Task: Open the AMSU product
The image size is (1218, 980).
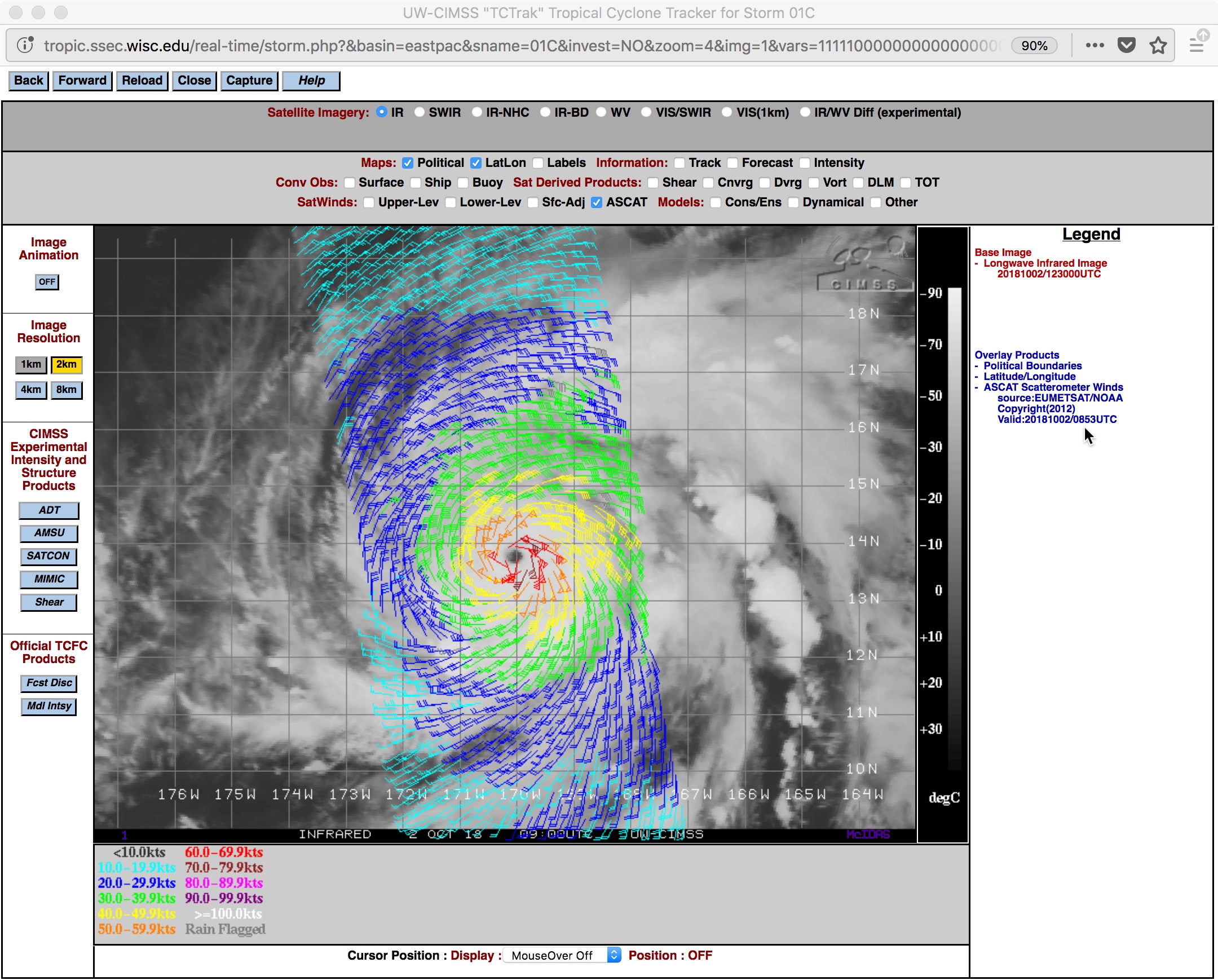Action: coord(49,533)
